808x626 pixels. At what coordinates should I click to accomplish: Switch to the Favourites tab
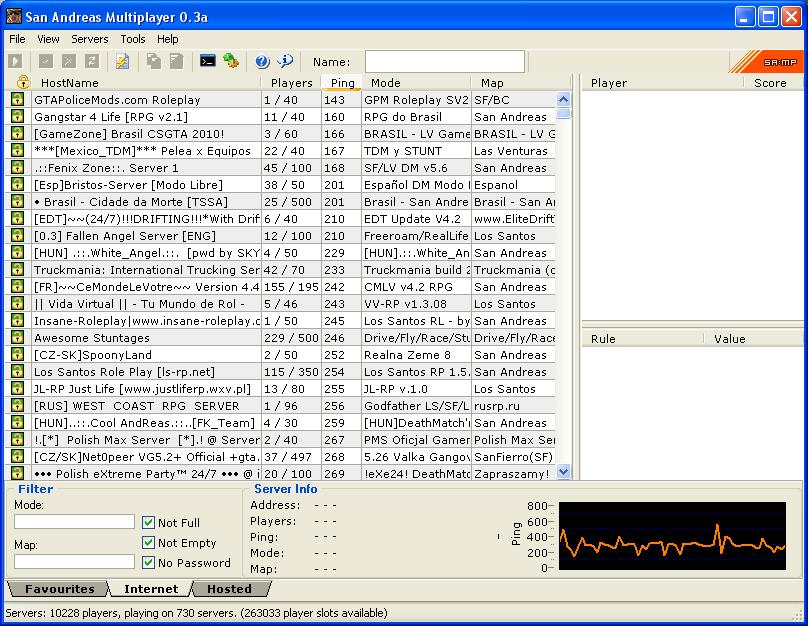(59, 589)
